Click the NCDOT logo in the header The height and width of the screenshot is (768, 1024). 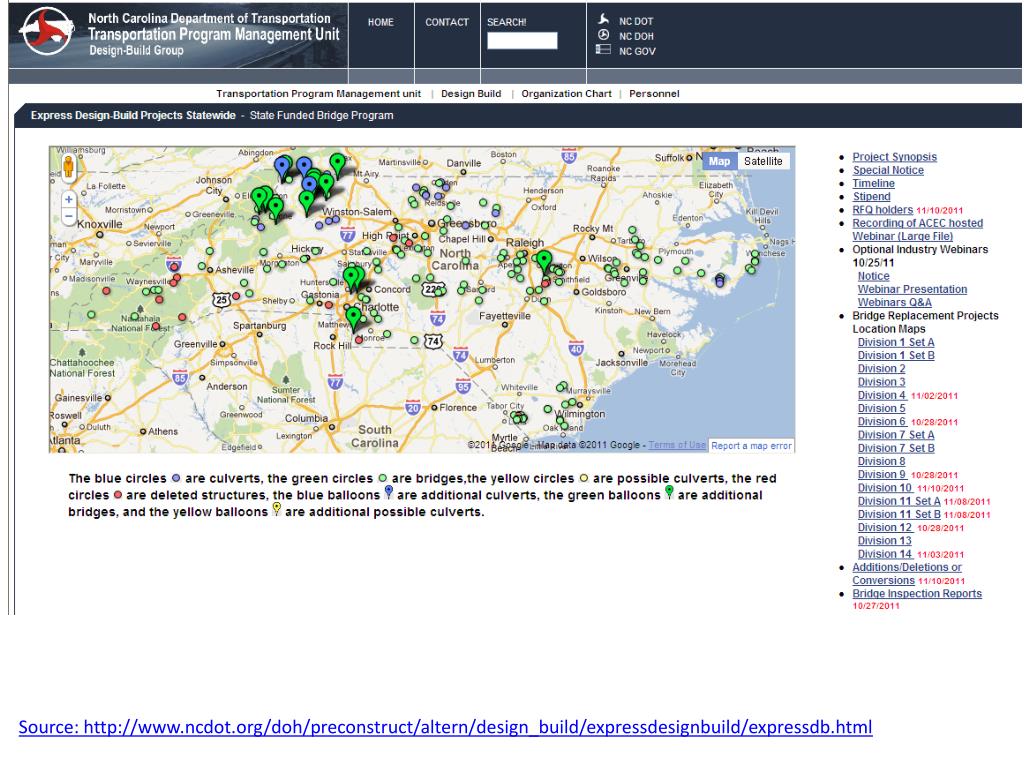point(46,33)
